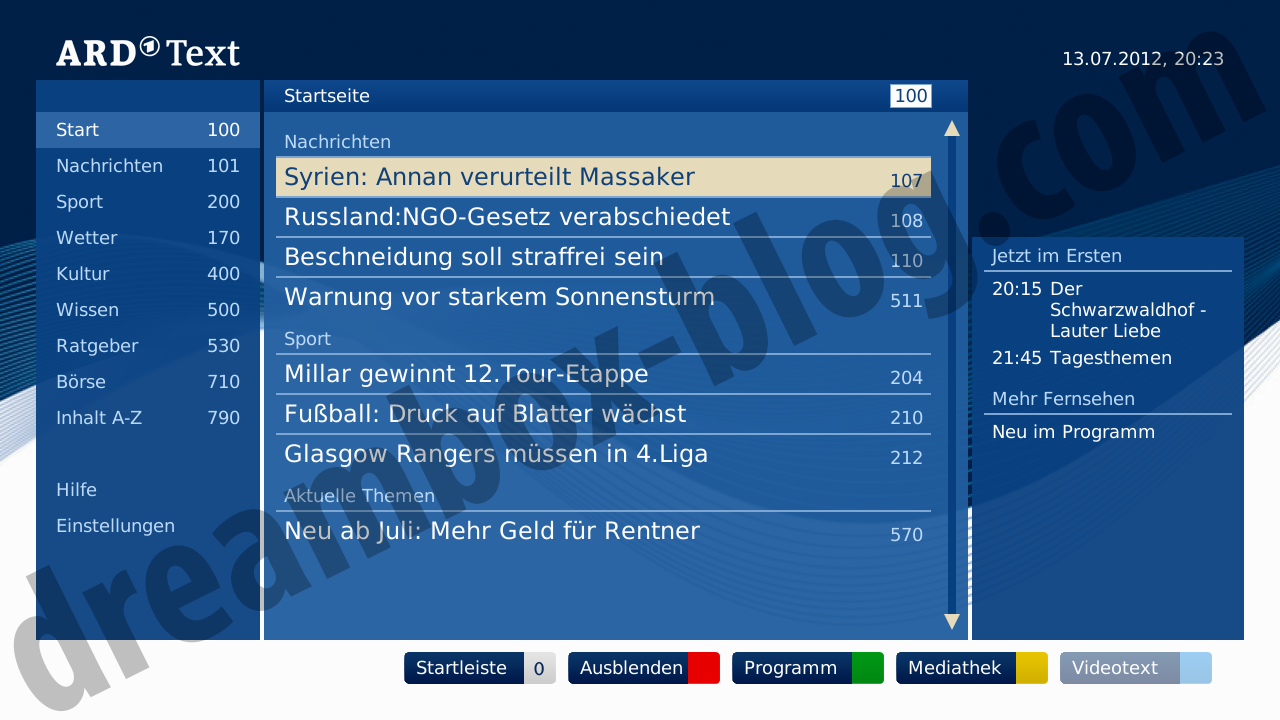The image size is (1280, 720).
Task: Open headline Syrien: Annan verurteilt Massaker
Action: tap(603, 178)
